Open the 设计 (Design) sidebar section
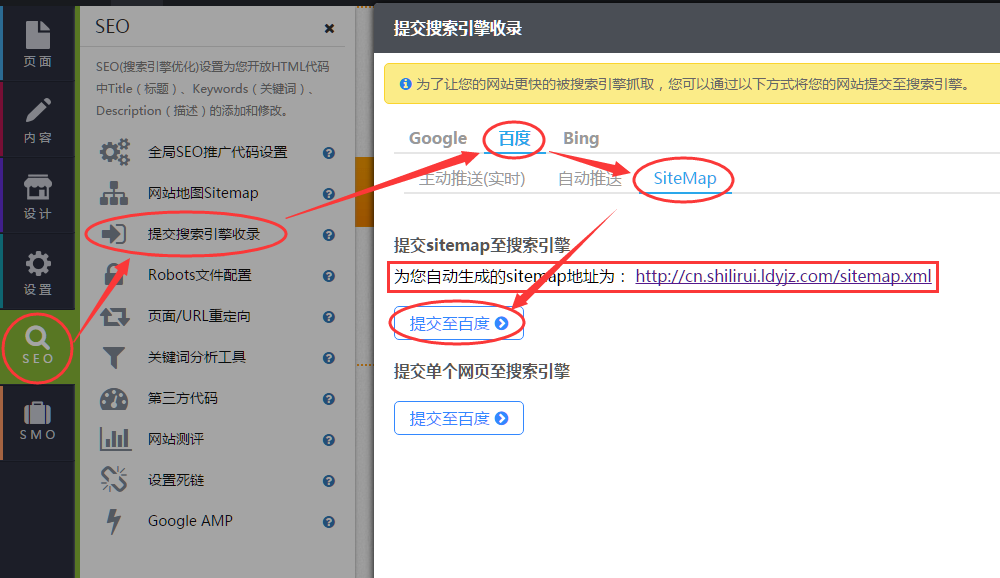 click(x=37, y=197)
